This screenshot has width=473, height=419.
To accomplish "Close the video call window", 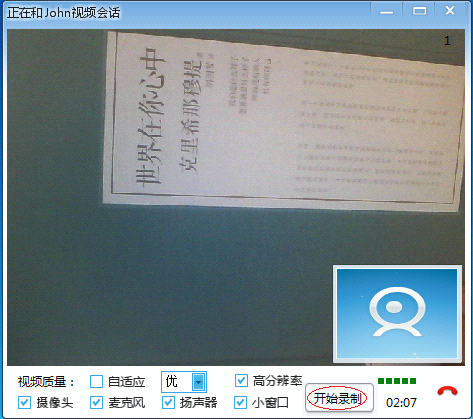I will tap(450, 11).
